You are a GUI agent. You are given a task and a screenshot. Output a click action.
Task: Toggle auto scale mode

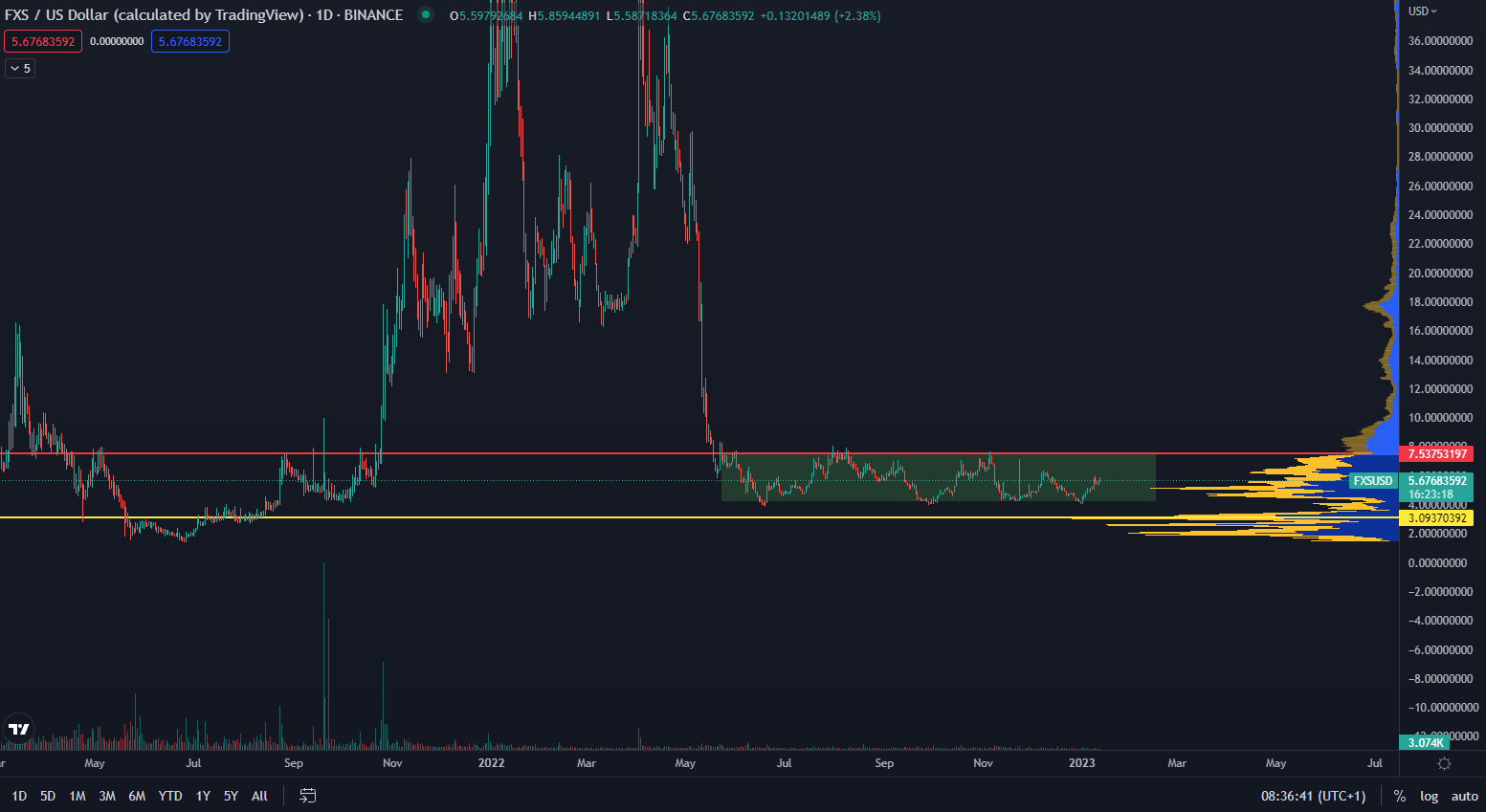(1464, 796)
